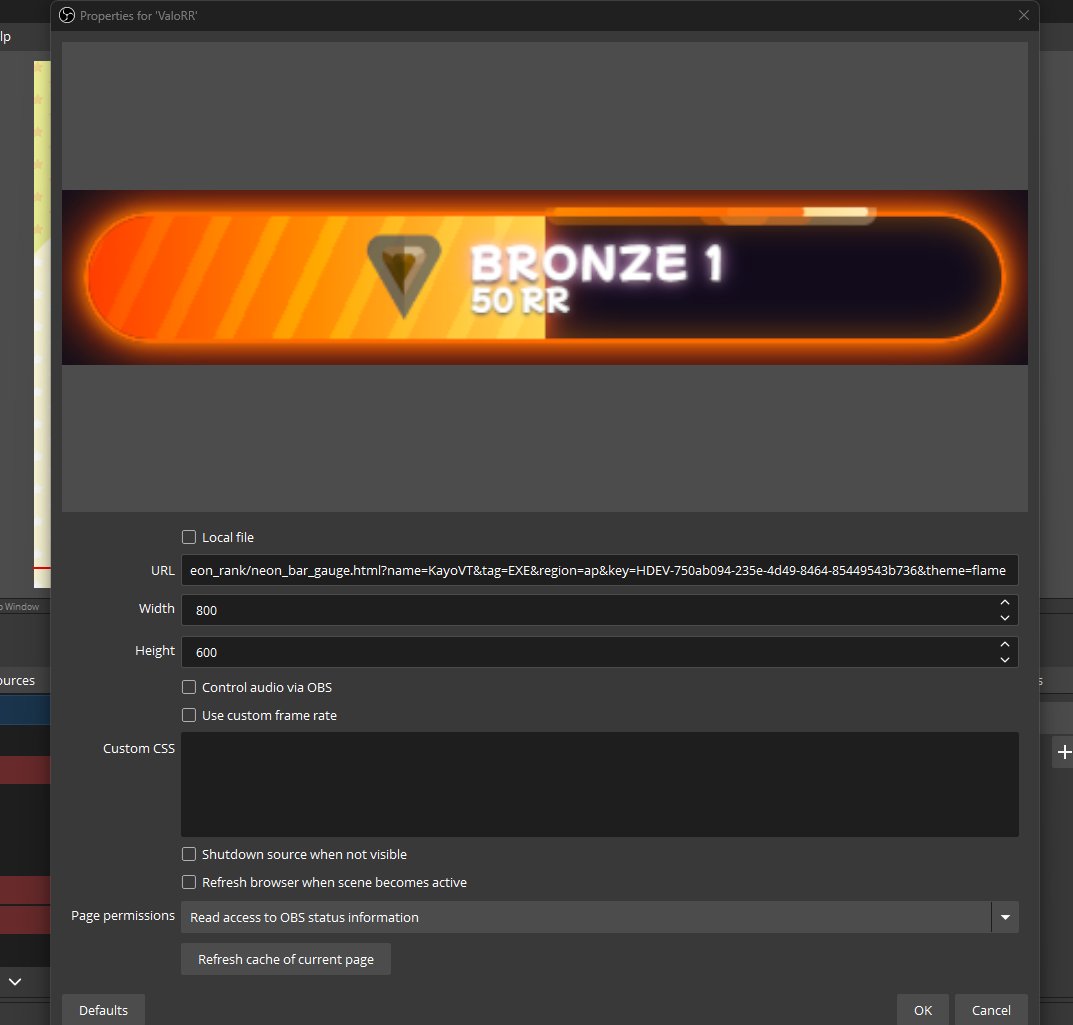Click the Cancel button
This screenshot has height=1025, width=1073.
[x=991, y=1010]
